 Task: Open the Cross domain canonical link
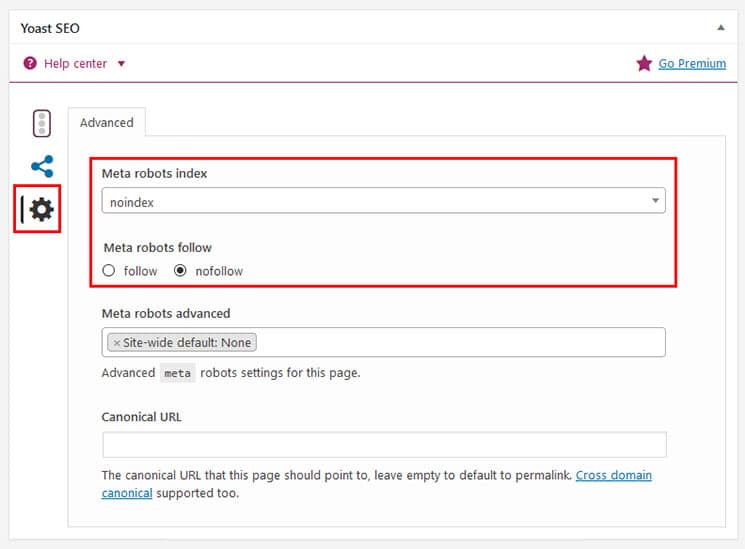point(614,475)
